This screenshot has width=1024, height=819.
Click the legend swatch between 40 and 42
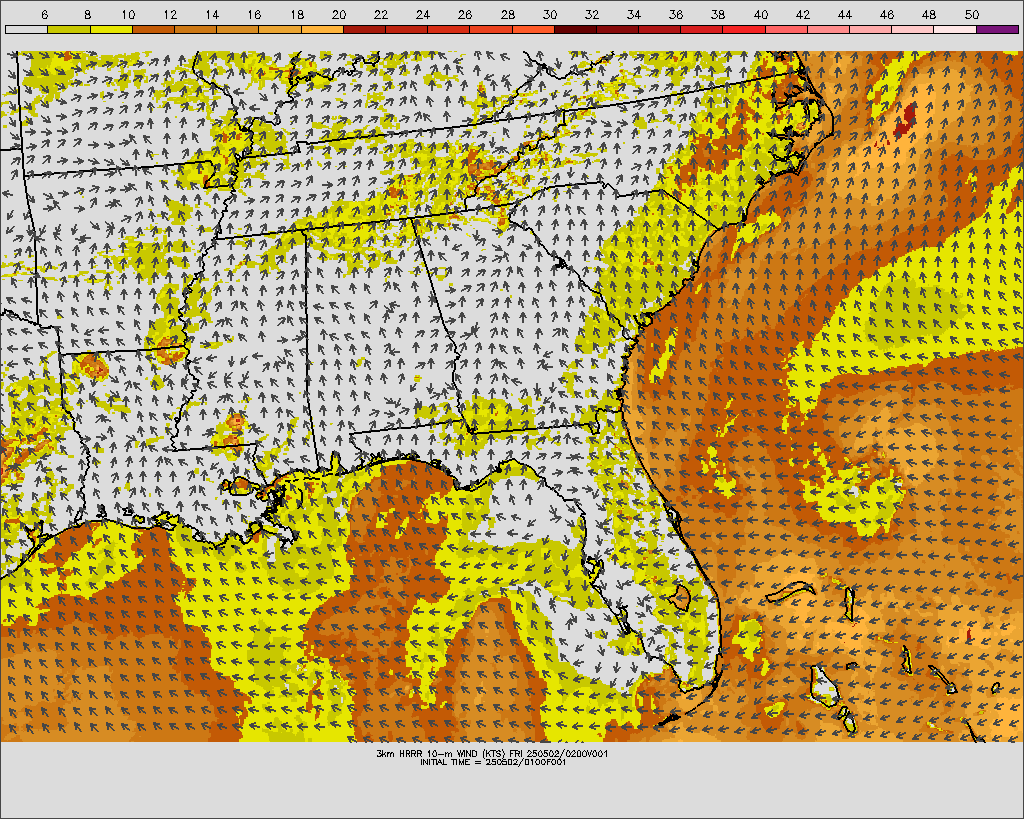pyautogui.click(x=786, y=29)
